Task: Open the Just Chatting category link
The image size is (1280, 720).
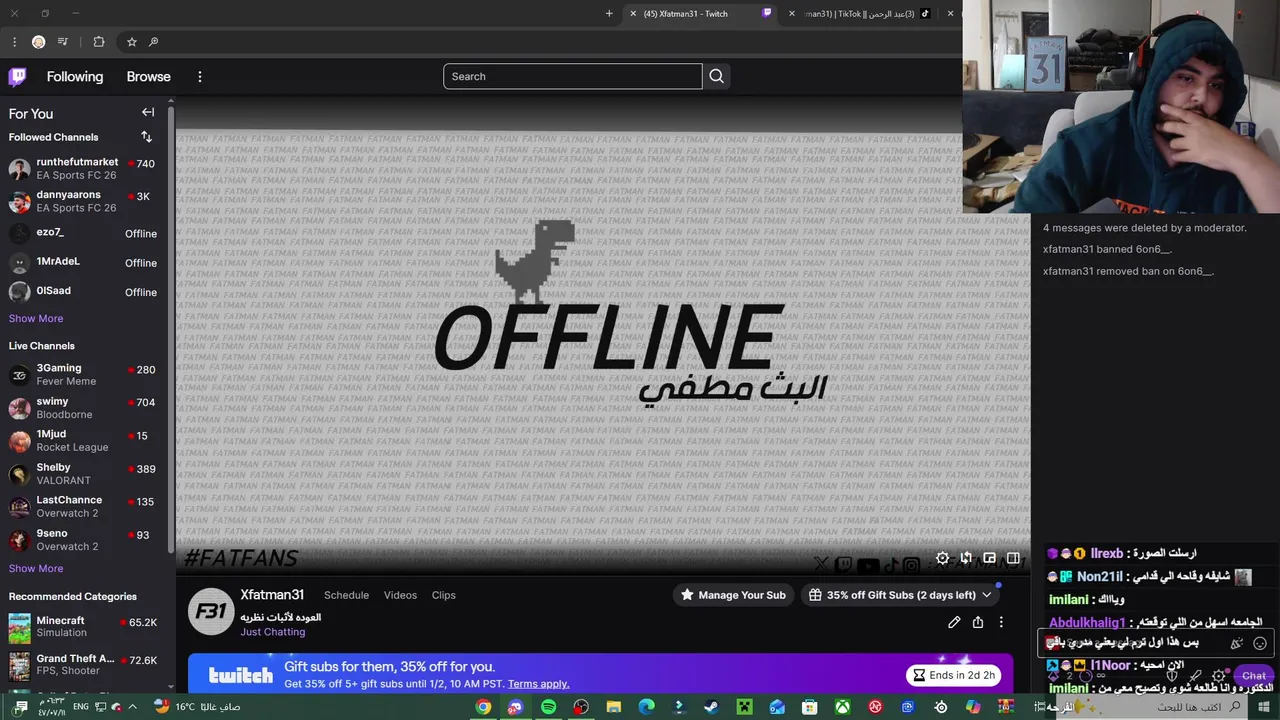Action: [272, 632]
